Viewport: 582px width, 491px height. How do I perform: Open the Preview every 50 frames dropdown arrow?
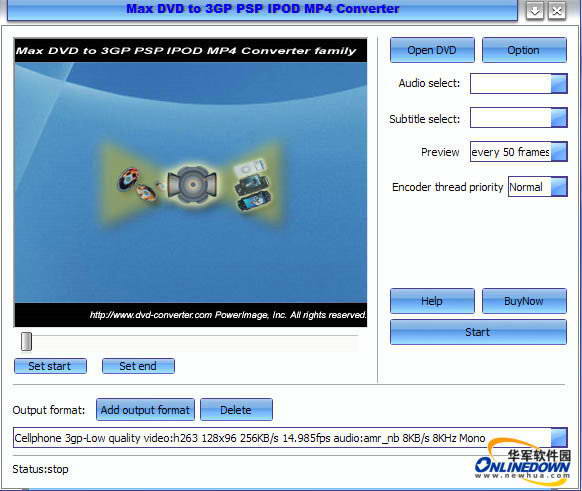(559, 152)
